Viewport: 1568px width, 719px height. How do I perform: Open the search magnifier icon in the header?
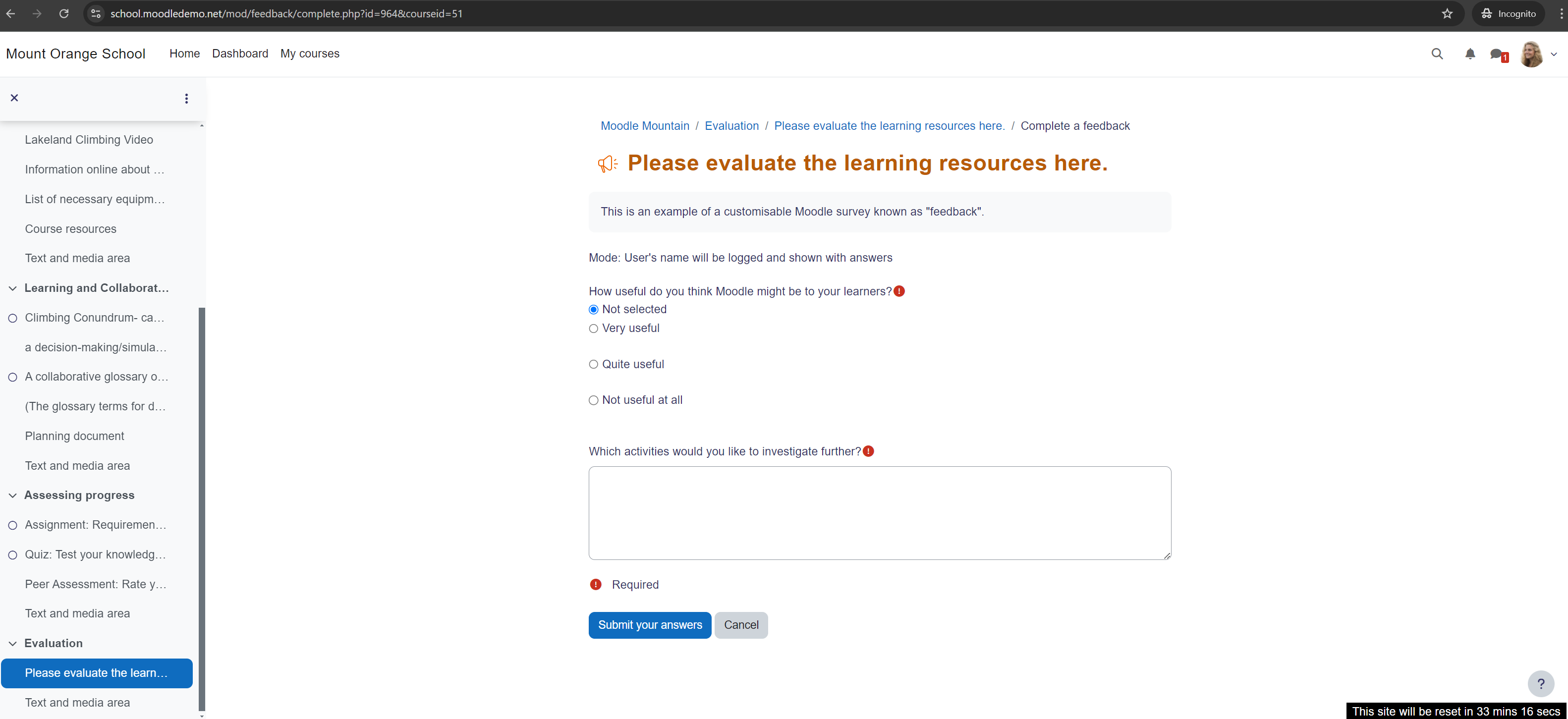(1437, 54)
